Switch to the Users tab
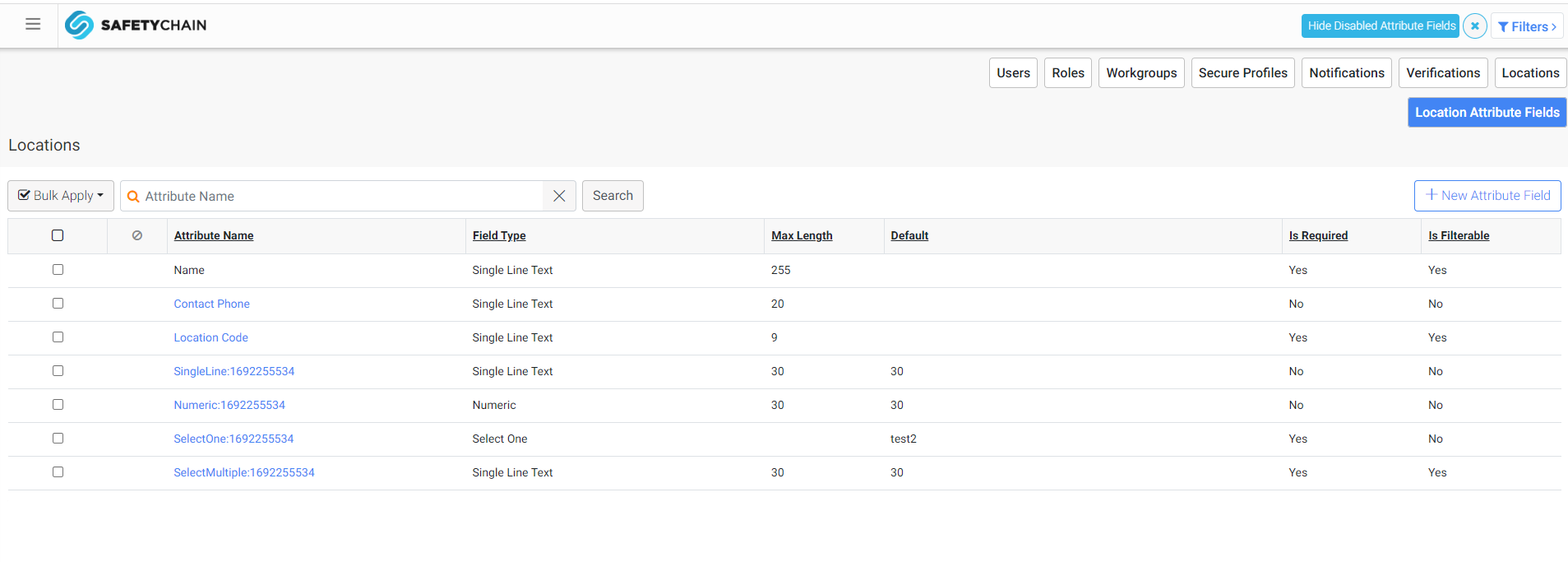Viewport: 1568px width, 562px height. (1013, 72)
